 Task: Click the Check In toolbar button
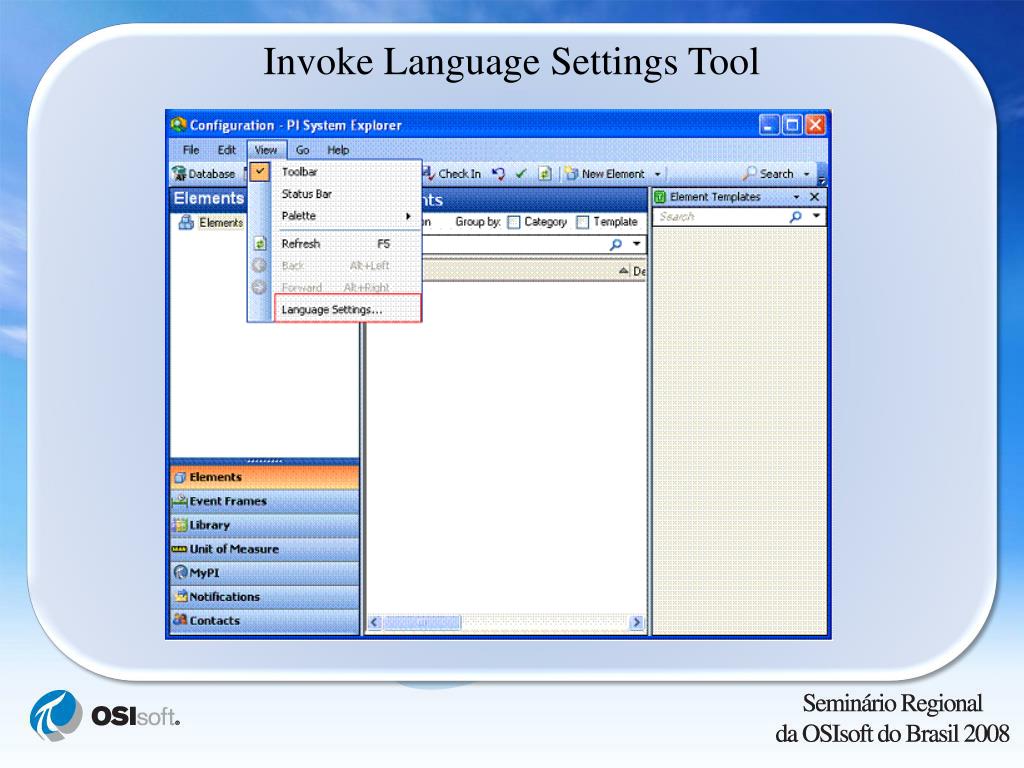click(452, 174)
